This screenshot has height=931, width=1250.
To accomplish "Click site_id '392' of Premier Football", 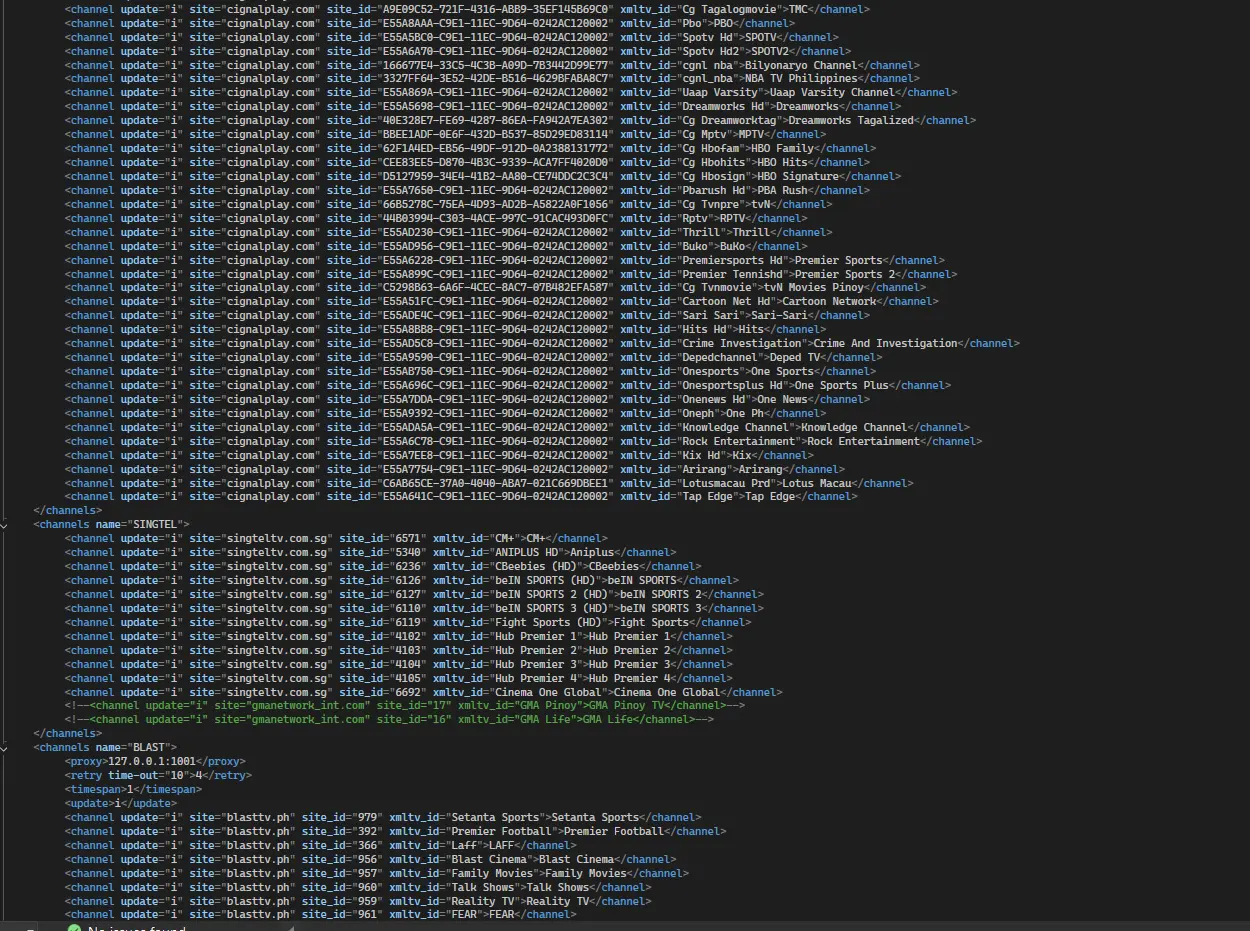I will pyautogui.click(x=367, y=831).
